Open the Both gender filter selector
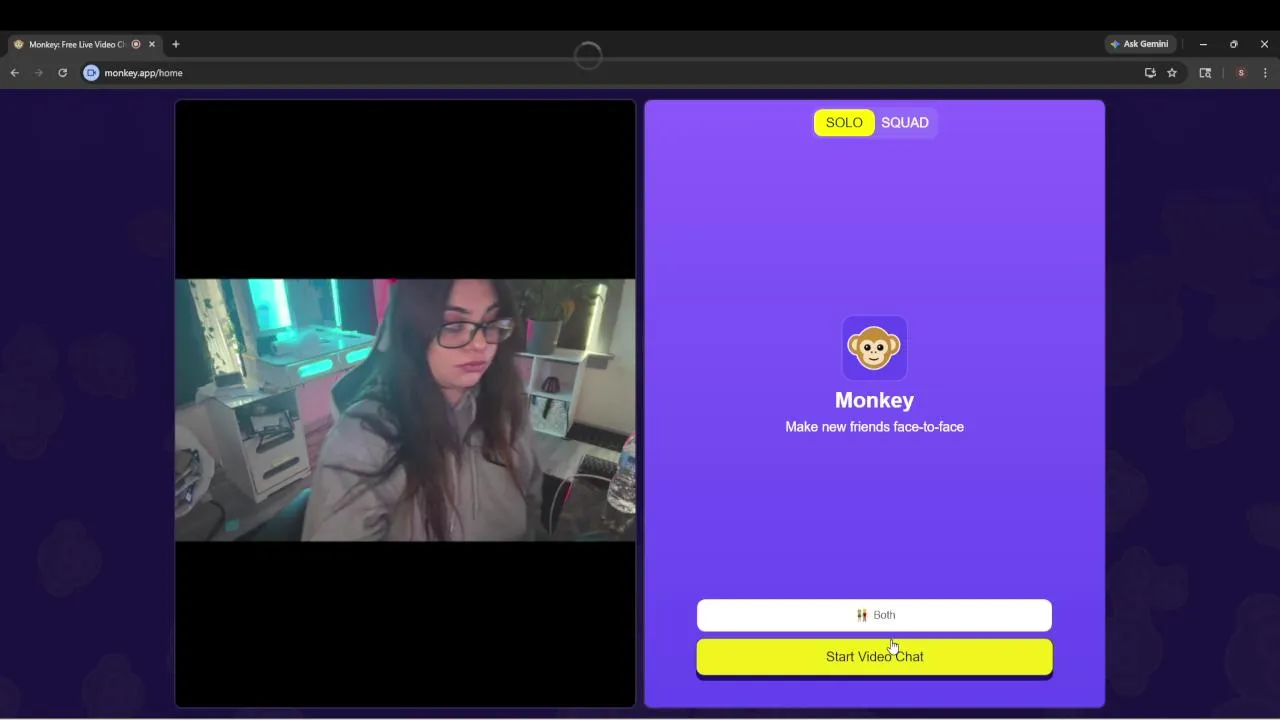Image resolution: width=1280 pixels, height=720 pixels. click(874, 615)
